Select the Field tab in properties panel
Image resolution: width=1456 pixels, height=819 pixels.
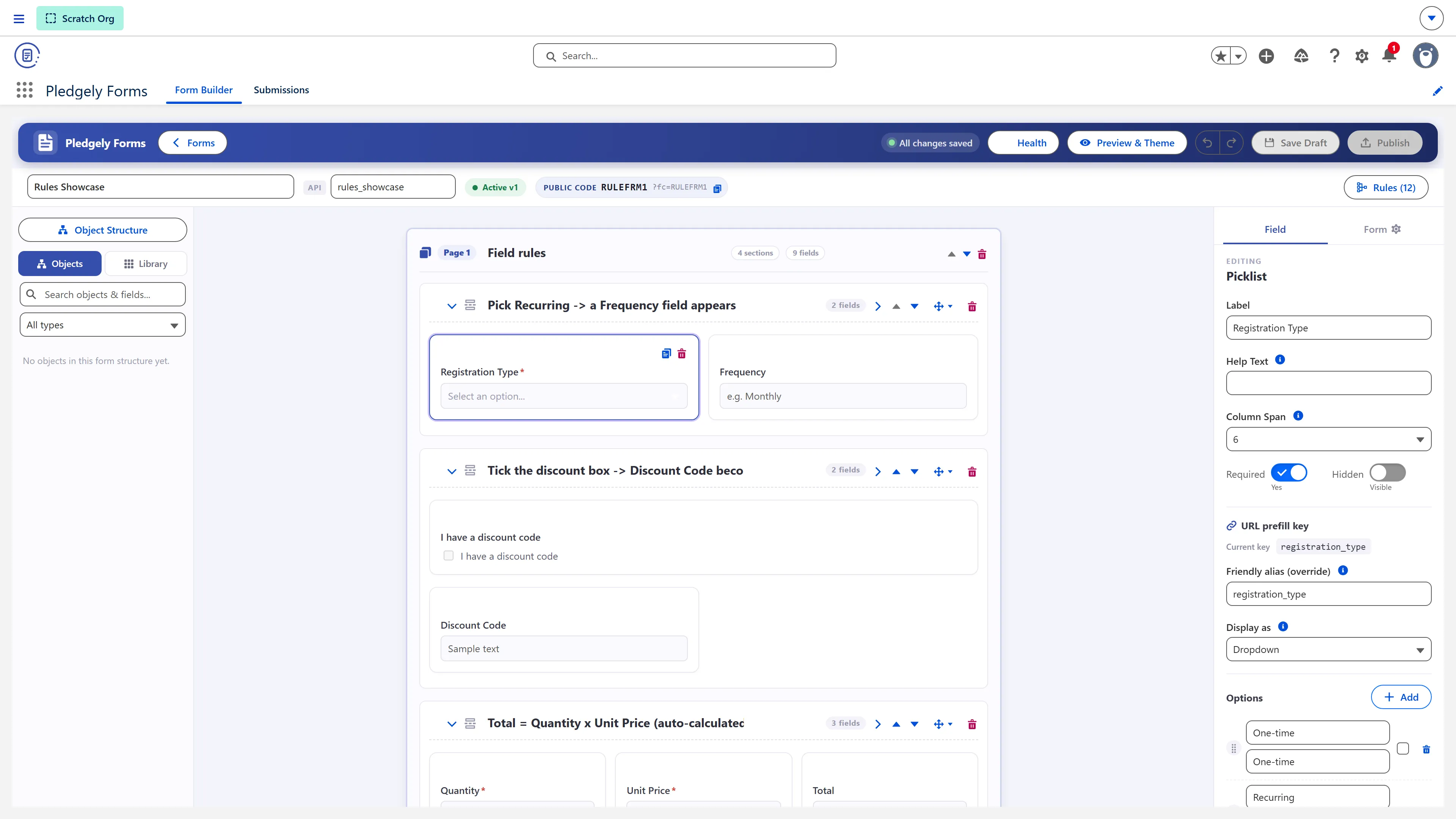pyautogui.click(x=1274, y=229)
